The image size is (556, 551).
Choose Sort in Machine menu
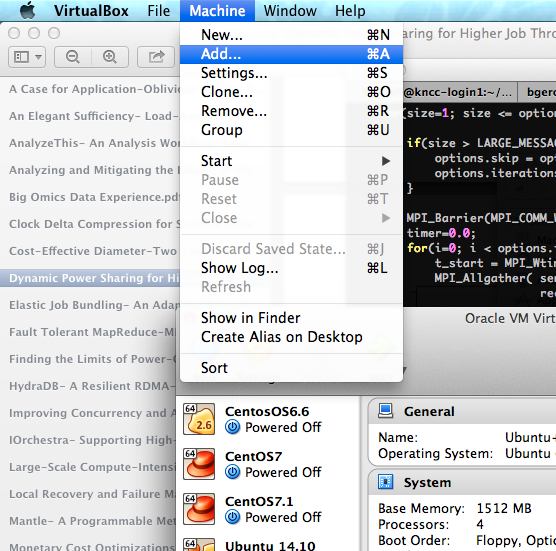click(x=291, y=368)
